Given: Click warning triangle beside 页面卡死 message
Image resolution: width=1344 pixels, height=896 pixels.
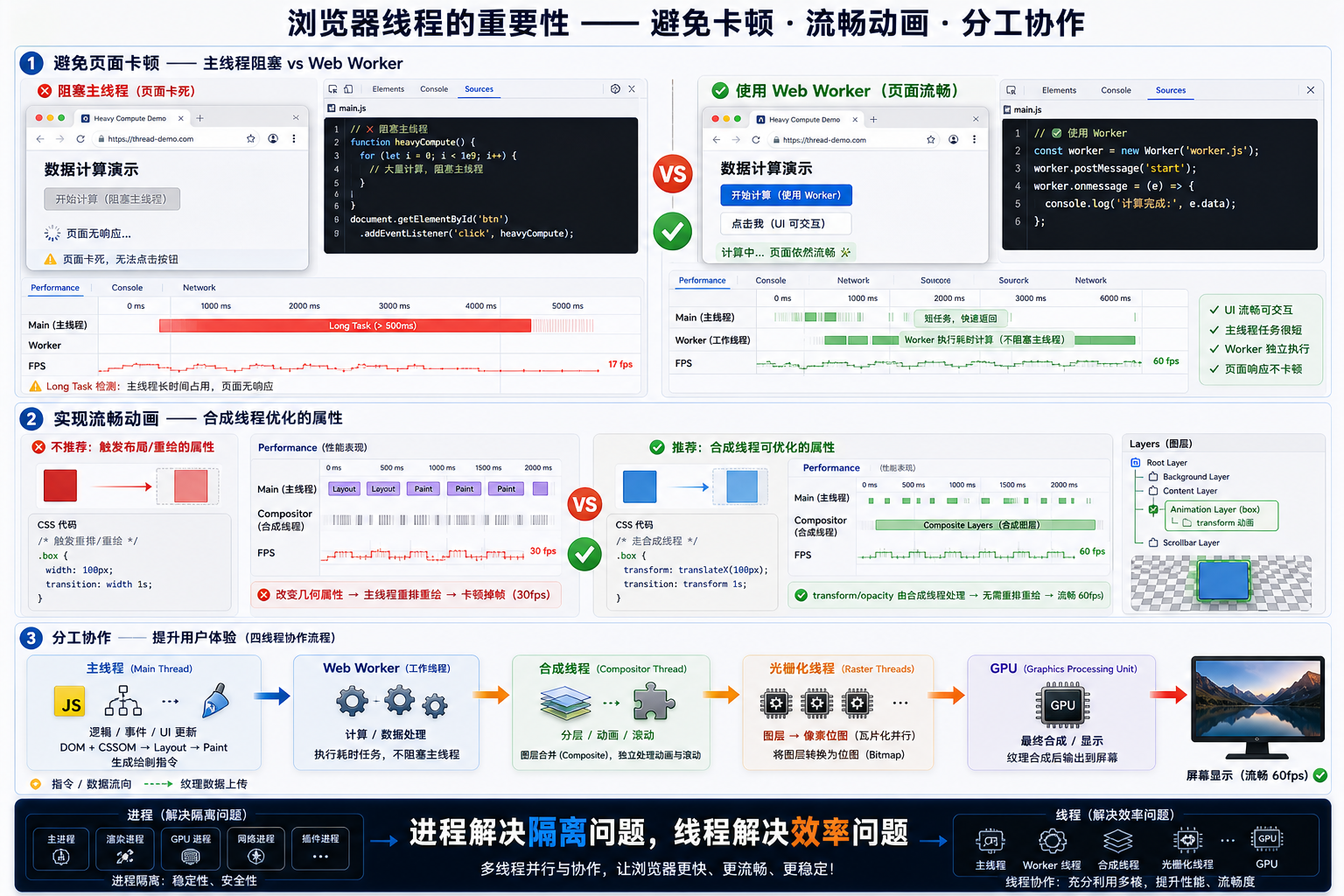Looking at the screenshot, I should coord(51,259).
